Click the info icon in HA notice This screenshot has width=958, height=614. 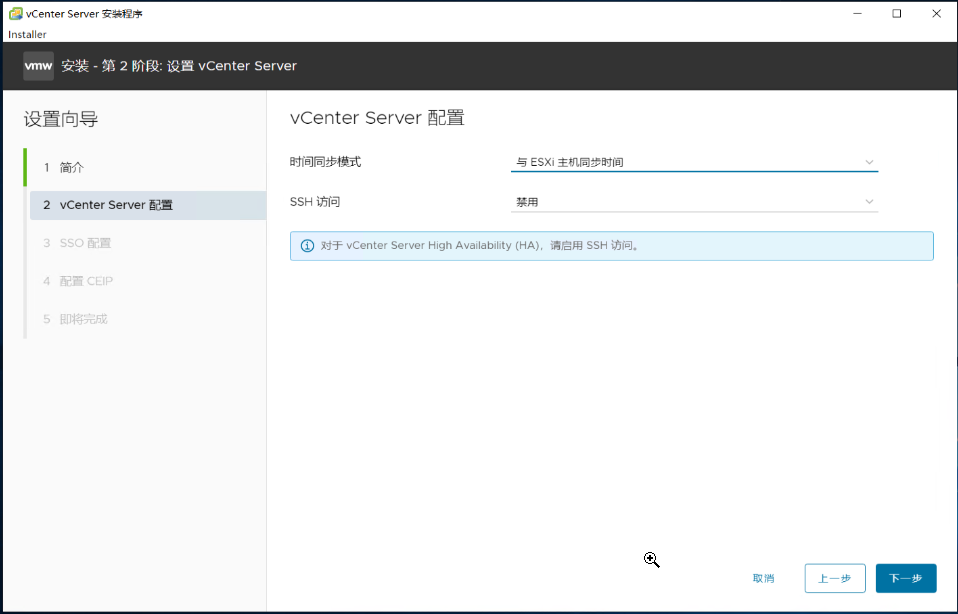point(307,246)
